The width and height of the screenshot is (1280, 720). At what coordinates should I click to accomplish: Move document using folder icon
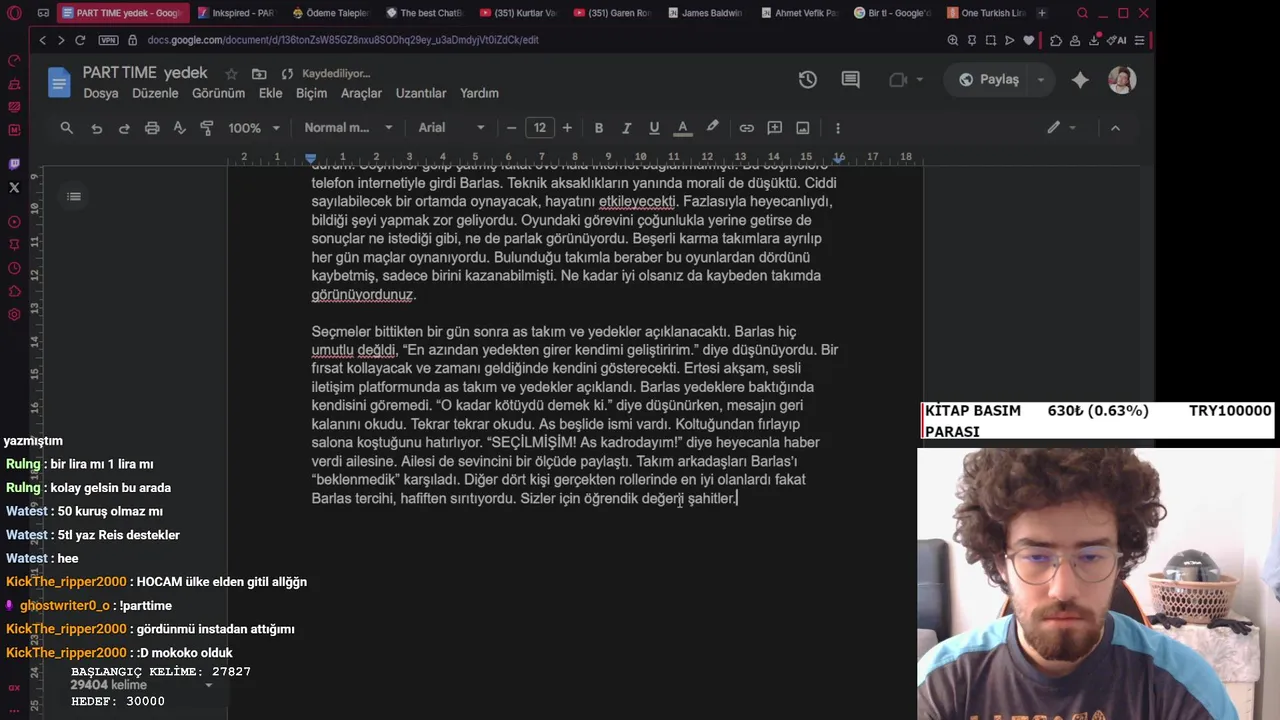point(259,74)
